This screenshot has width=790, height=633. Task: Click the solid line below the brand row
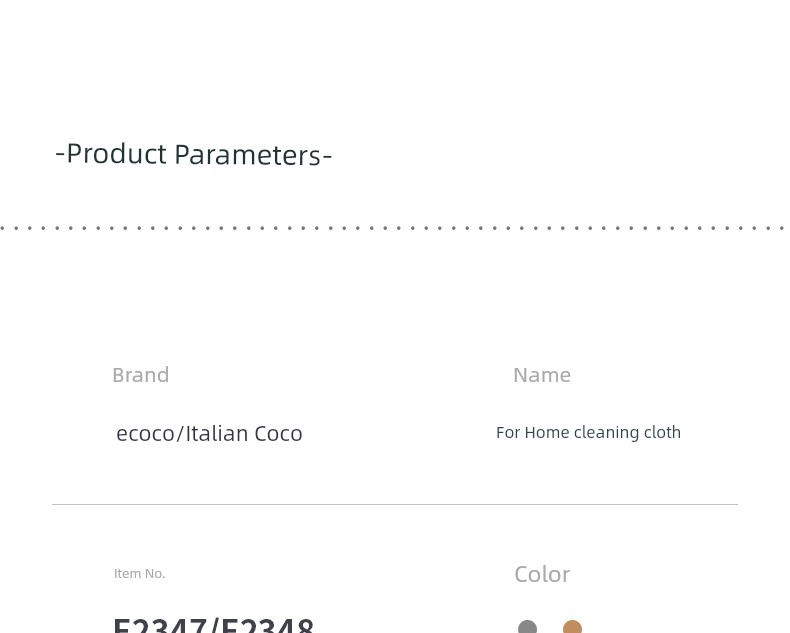click(x=395, y=504)
